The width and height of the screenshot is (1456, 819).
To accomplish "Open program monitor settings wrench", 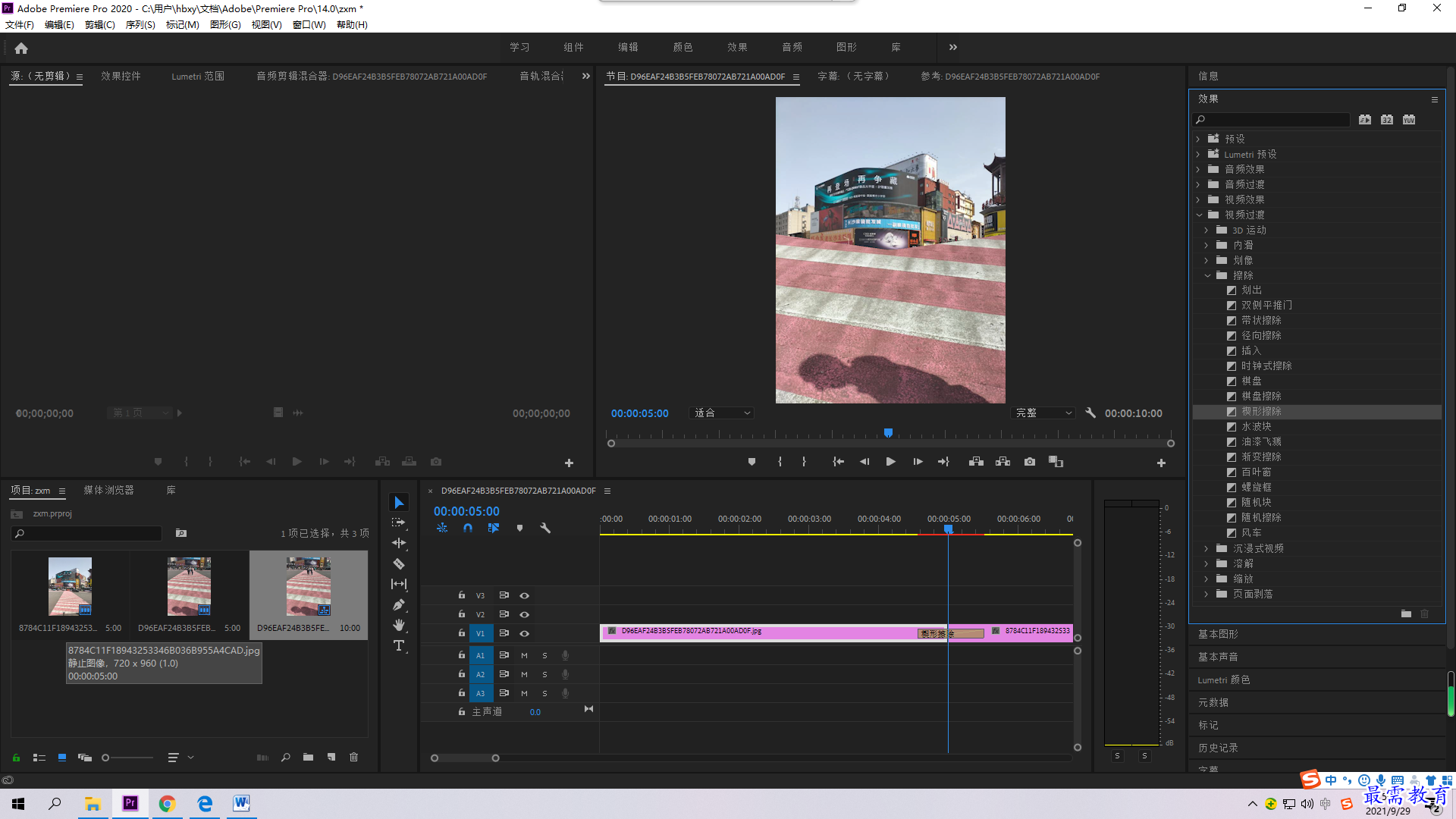I will pyautogui.click(x=1090, y=413).
